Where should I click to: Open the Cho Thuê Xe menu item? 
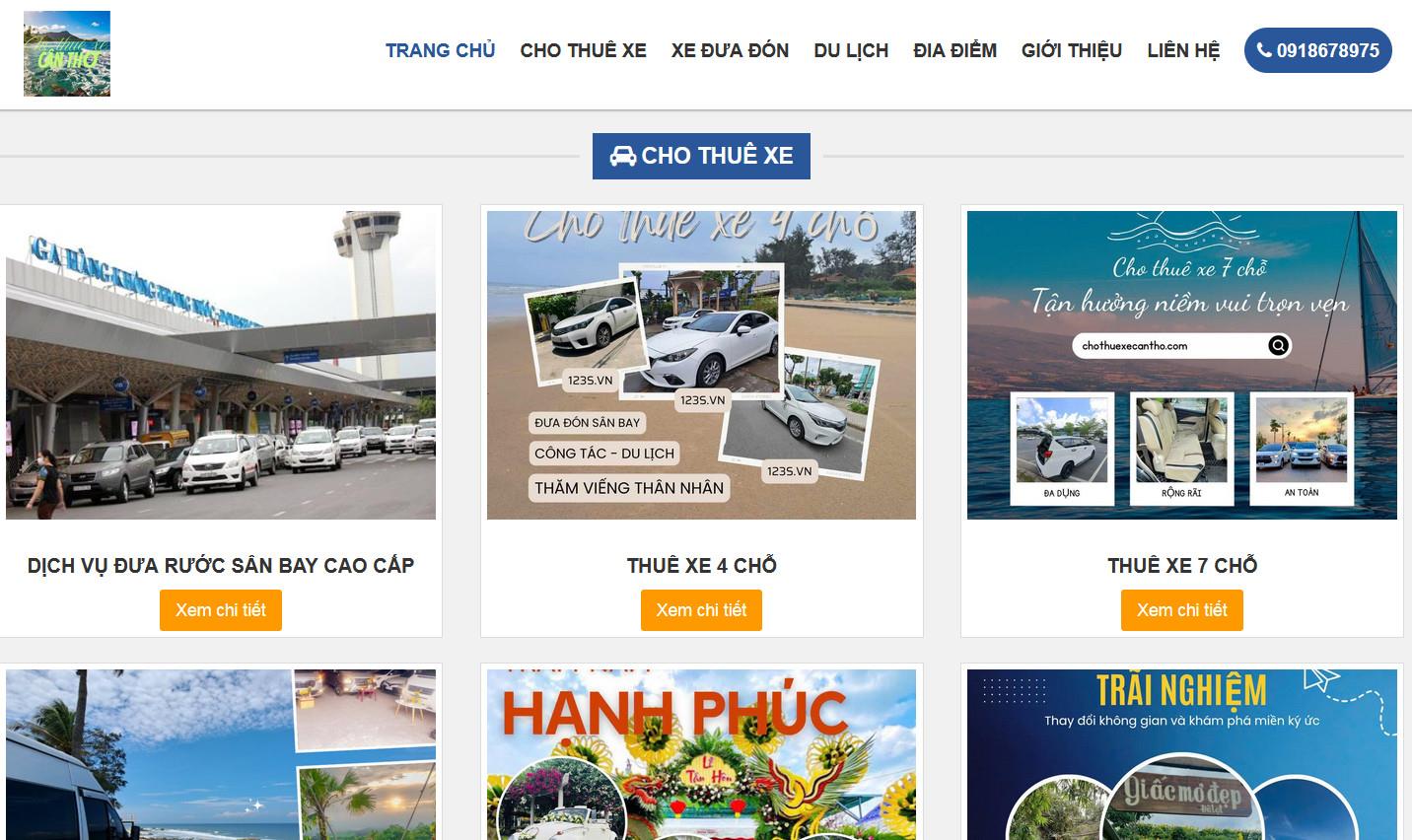[x=583, y=50]
